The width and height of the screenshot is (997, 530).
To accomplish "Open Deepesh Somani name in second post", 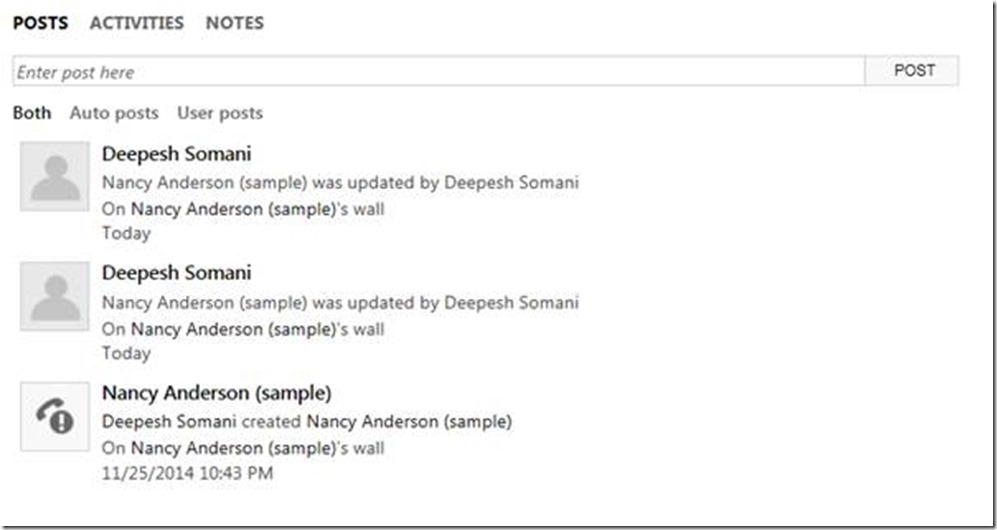I will (176, 273).
